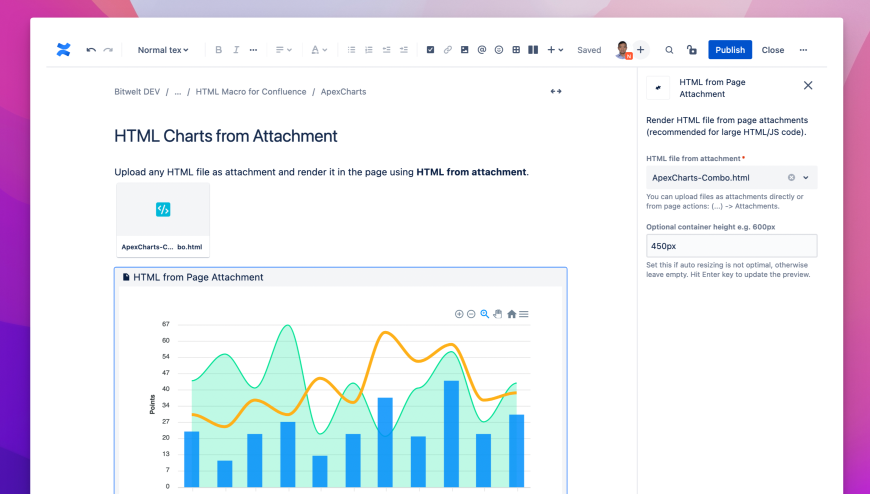The height and width of the screenshot is (494, 870).
Task: Zoom out on the chart
Action: (x=471, y=314)
